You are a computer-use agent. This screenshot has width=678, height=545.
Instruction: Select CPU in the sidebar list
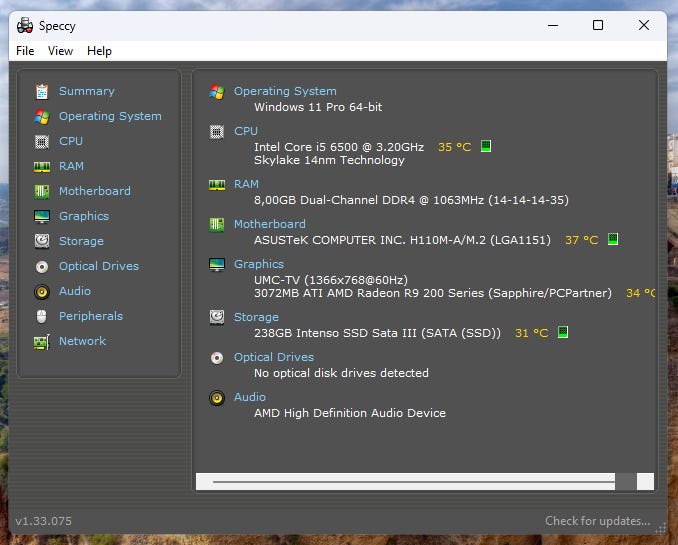71,141
